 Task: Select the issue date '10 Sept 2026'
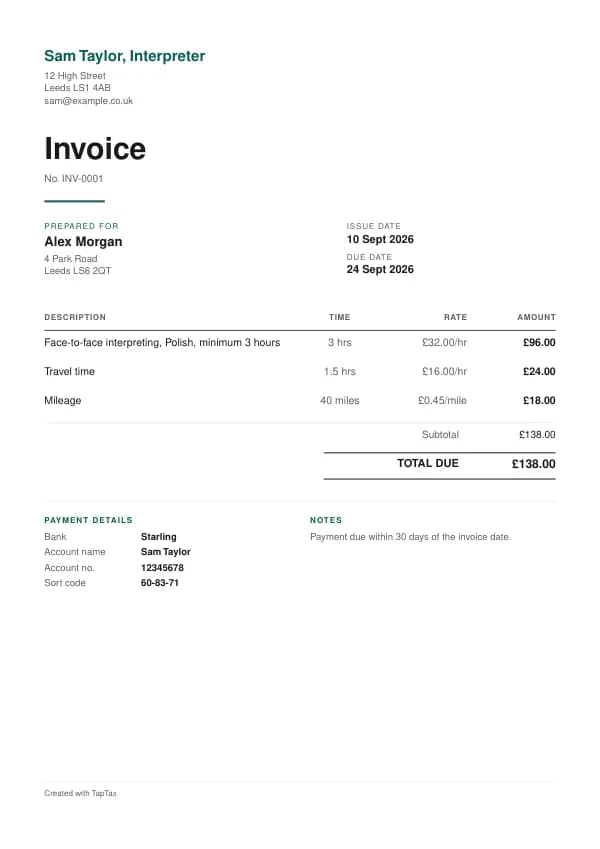pos(380,239)
